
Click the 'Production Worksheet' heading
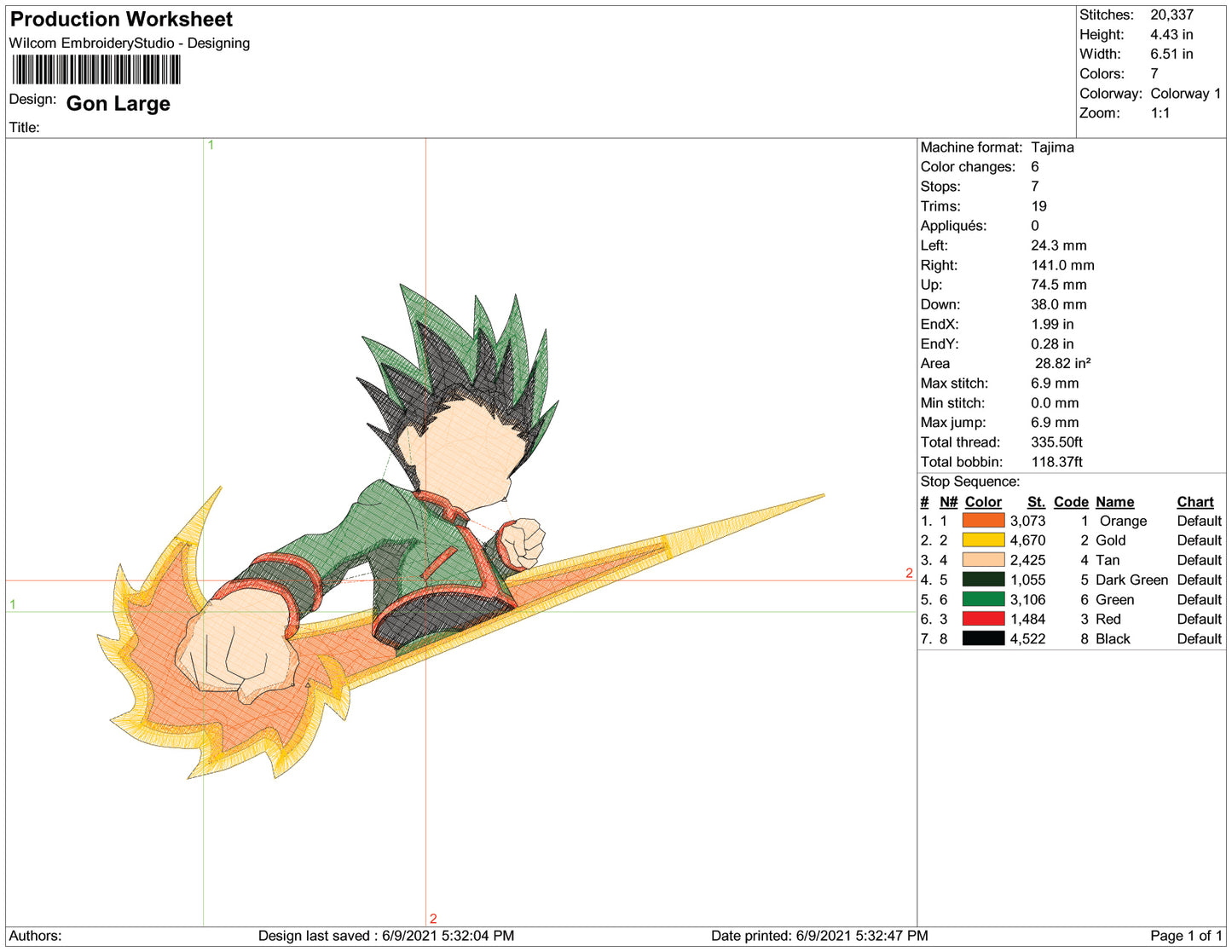[x=121, y=20]
